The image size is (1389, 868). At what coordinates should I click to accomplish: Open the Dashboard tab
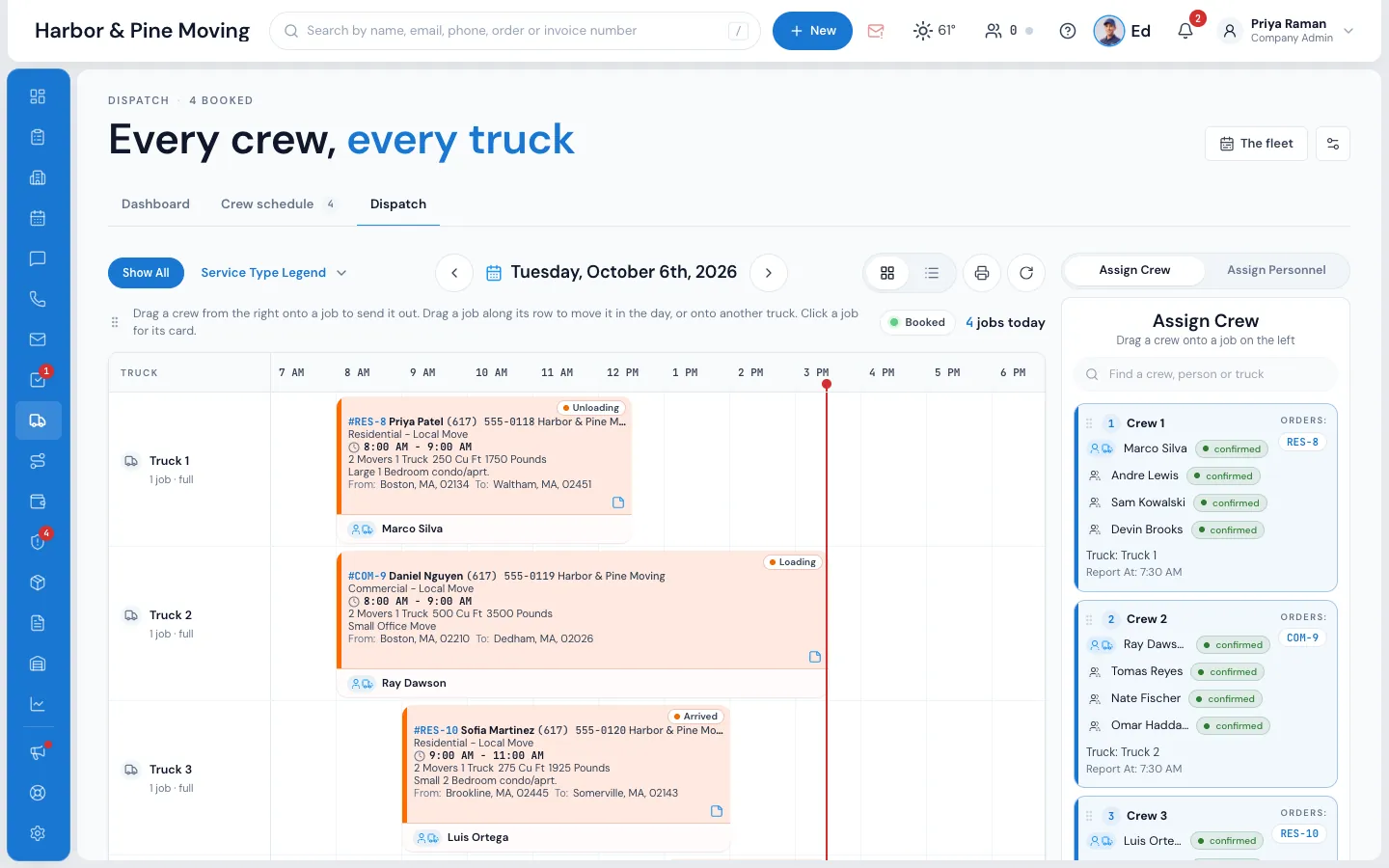coord(155,203)
